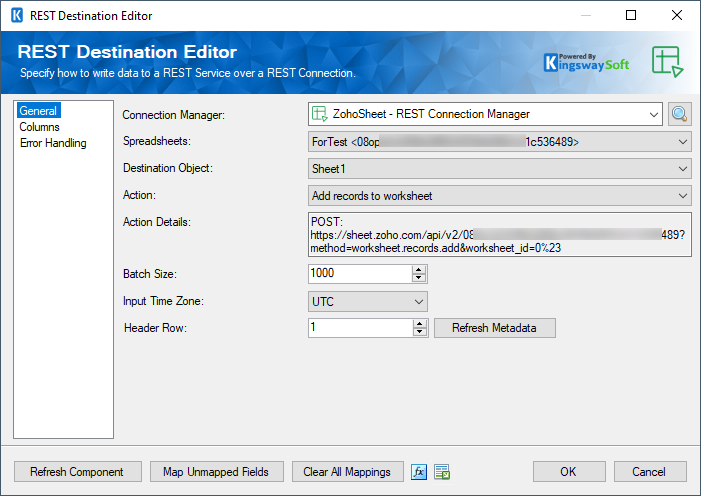This screenshot has width=701, height=496.
Task: Click the Header Row label
Action: point(155,328)
